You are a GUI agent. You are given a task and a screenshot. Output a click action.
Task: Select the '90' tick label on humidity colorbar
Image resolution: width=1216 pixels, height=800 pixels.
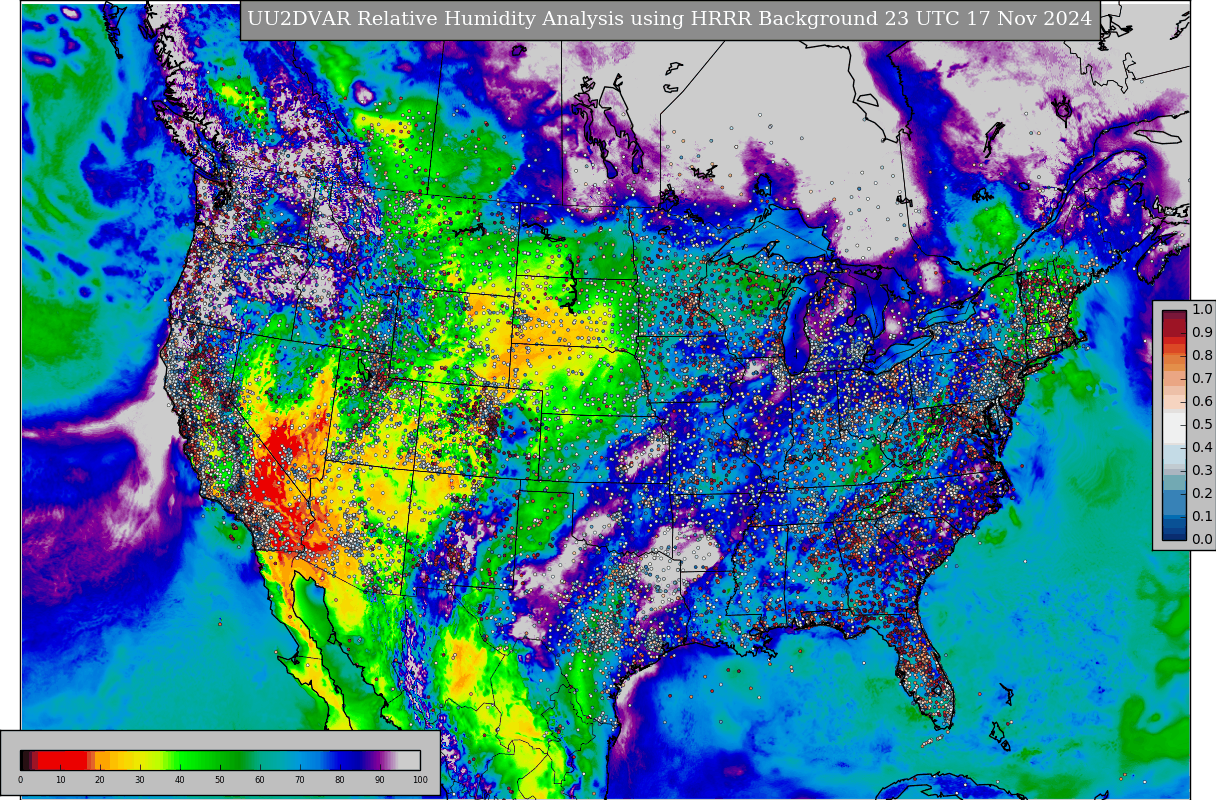click(x=380, y=780)
